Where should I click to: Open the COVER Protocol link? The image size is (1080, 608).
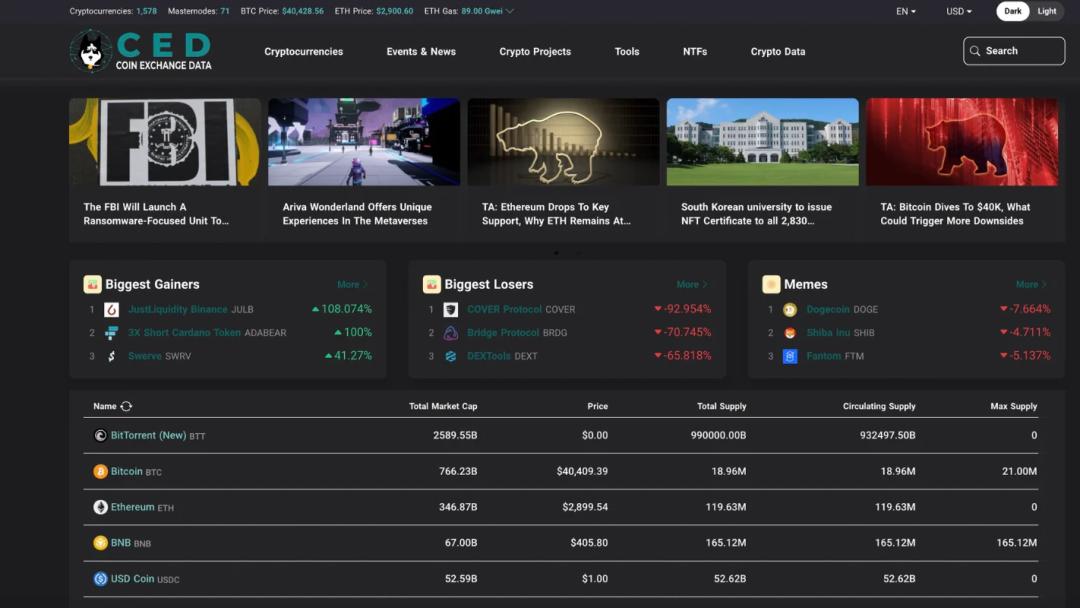coord(504,310)
